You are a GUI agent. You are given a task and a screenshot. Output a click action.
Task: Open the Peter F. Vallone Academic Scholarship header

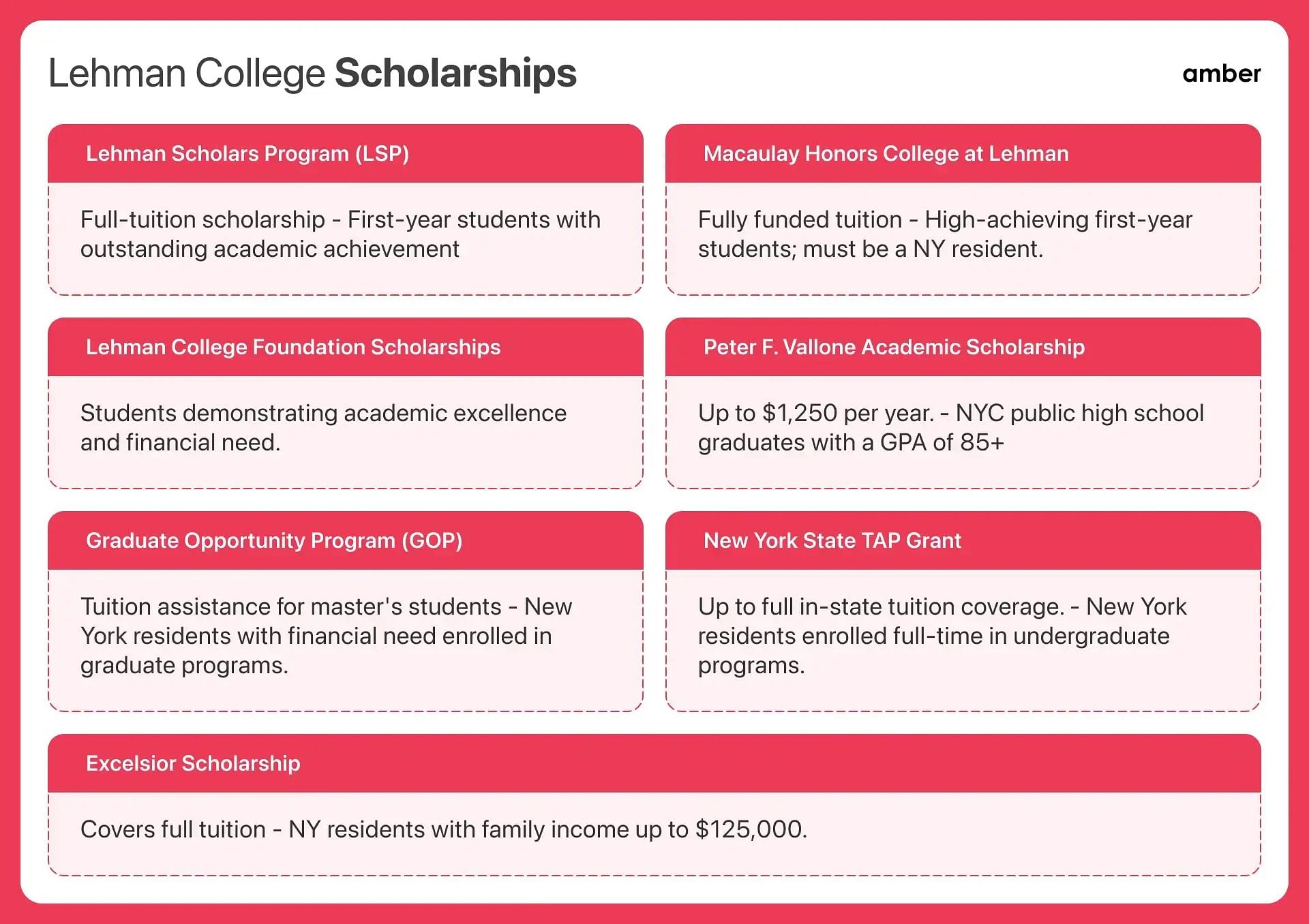tap(963, 347)
